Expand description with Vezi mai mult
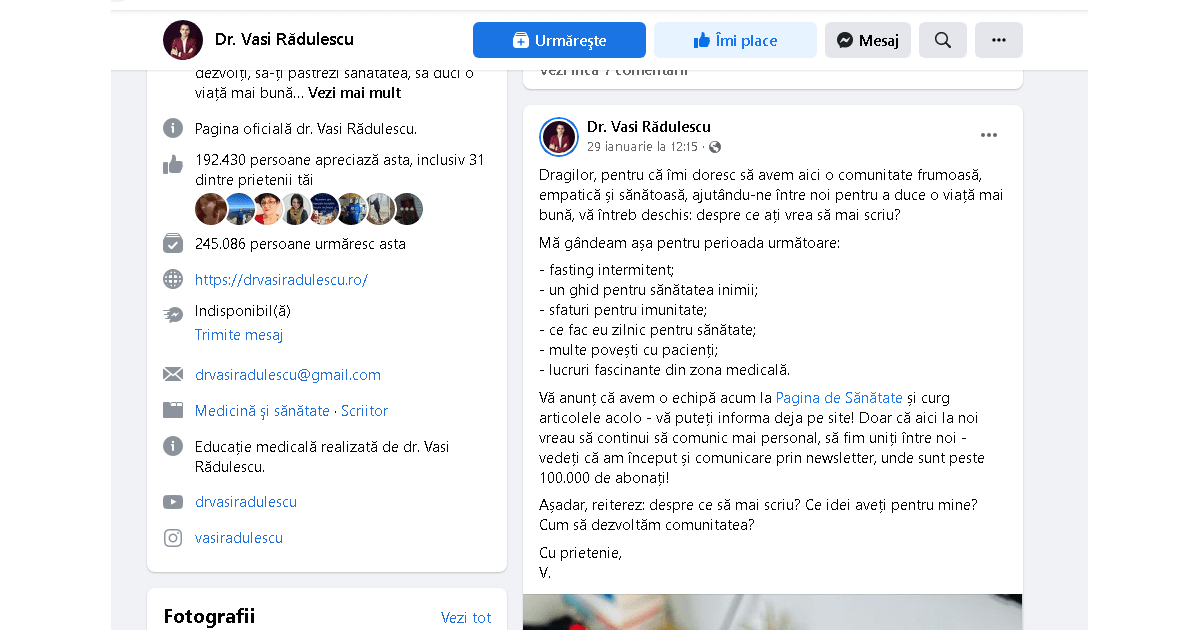The image size is (1200, 630). coord(354,93)
